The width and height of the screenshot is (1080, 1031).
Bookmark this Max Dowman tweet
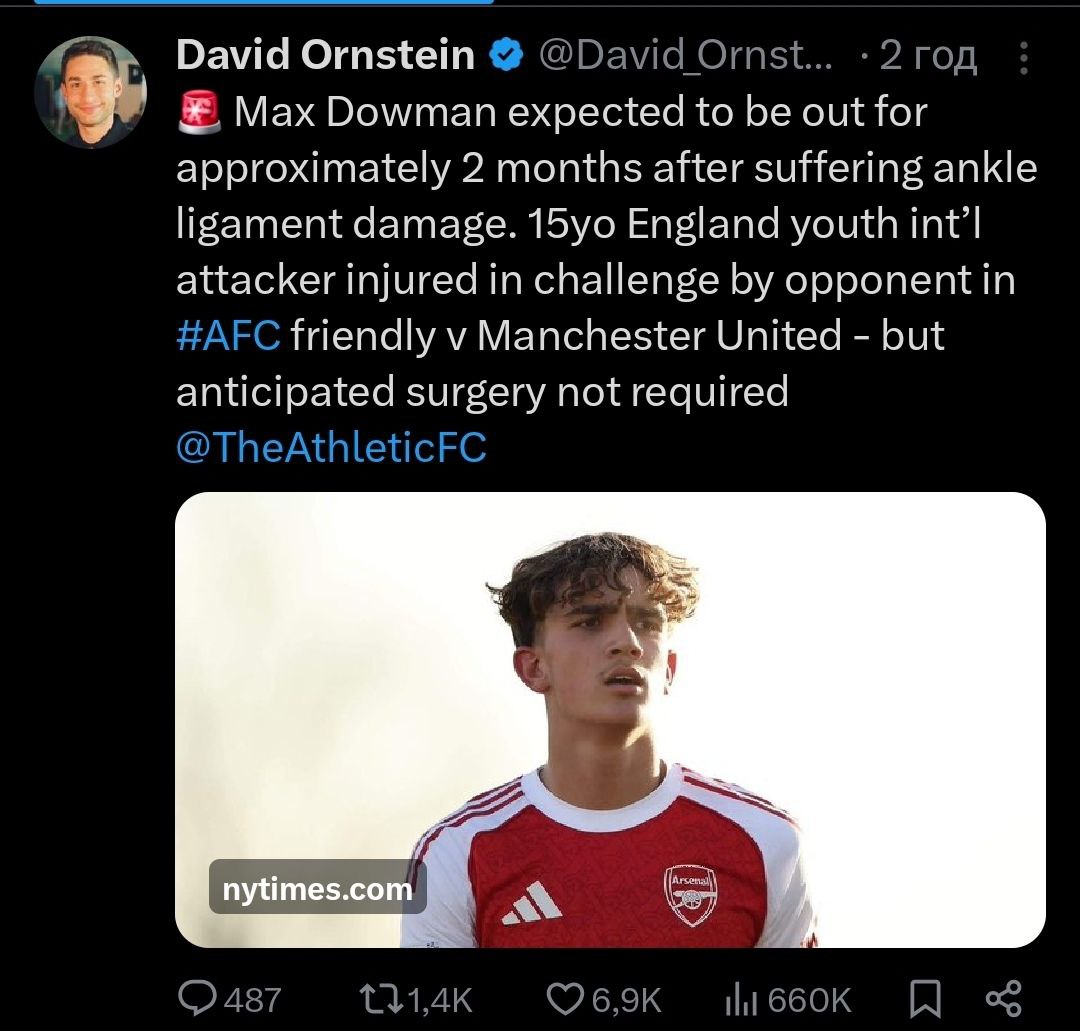pyautogui.click(x=926, y=997)
